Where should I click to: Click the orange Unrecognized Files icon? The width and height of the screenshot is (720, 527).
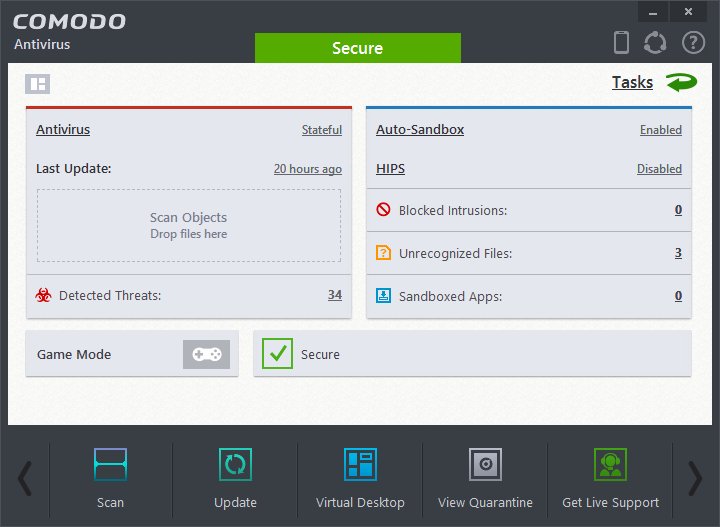(383, 253)
